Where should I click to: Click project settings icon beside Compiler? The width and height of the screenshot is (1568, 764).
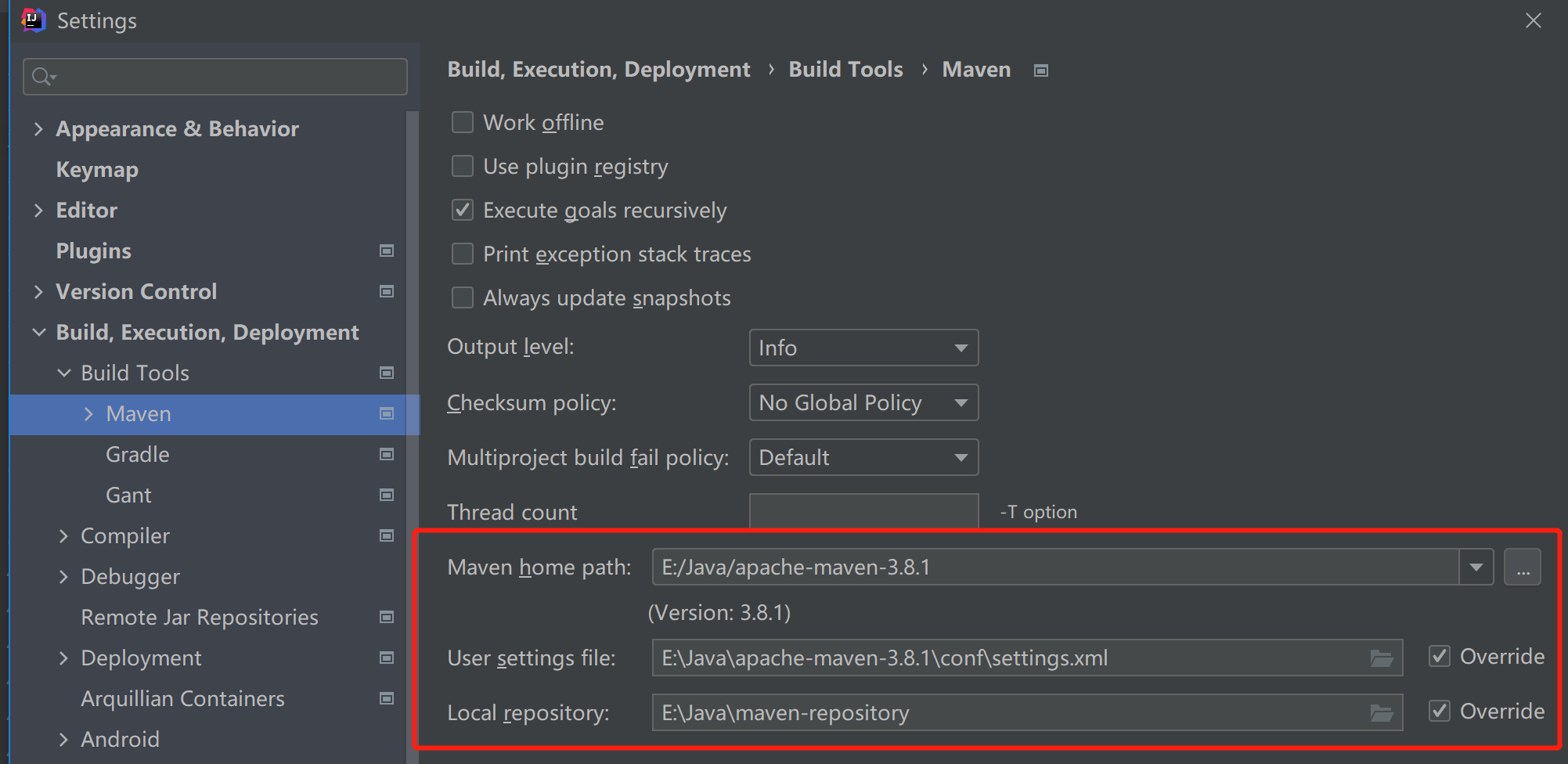386,535
